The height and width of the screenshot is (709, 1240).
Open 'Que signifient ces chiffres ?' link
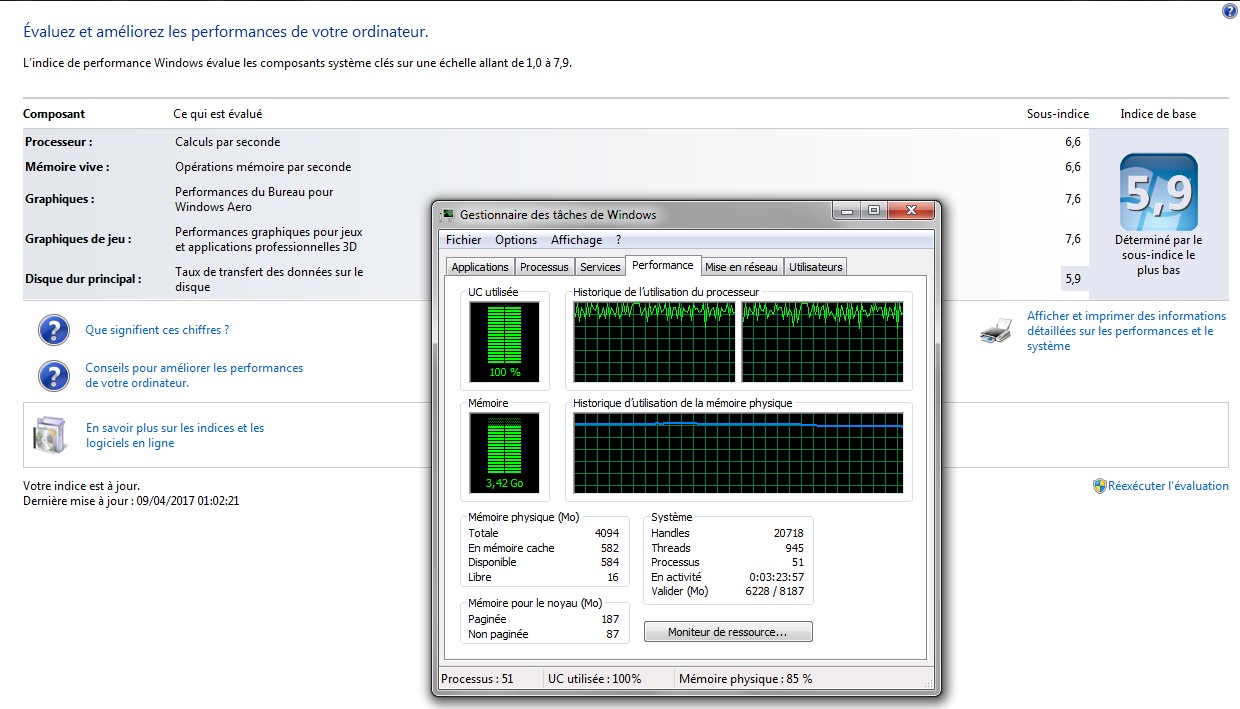pos(157,330)
